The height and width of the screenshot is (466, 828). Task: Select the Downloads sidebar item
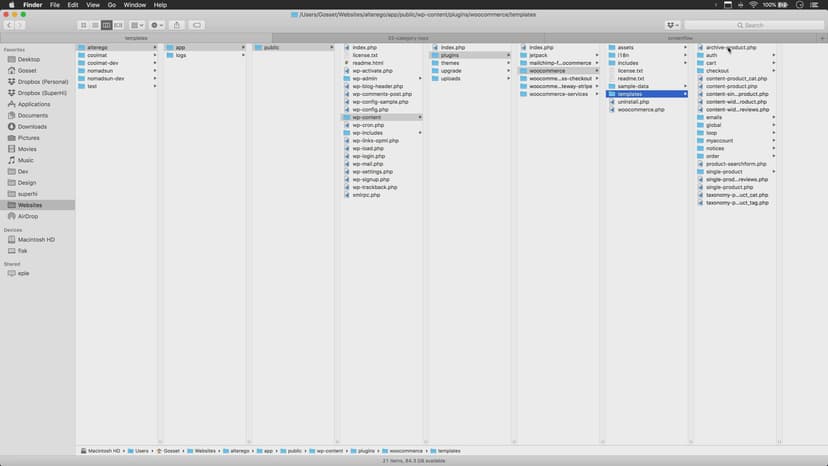(x=32, y=126)
